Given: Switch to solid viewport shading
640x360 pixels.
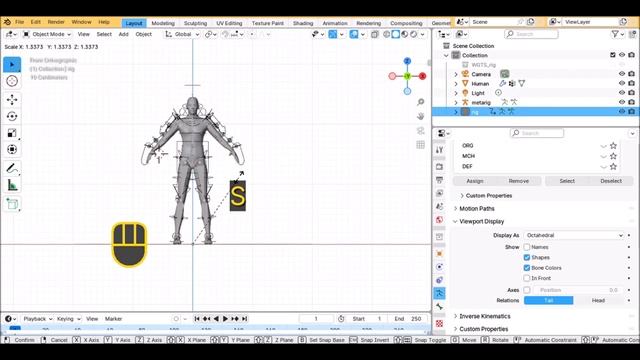Looking at the screenshot, I should [x=396, y=34].
